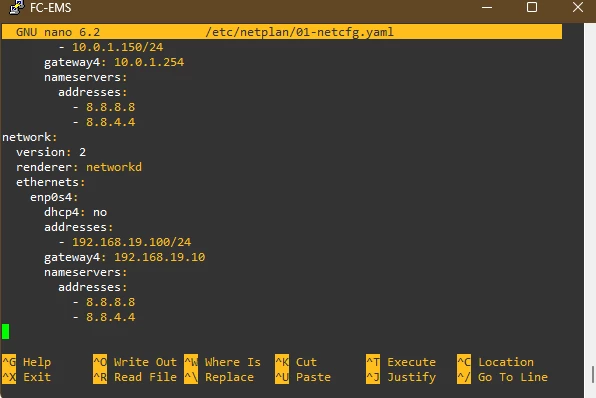Screen dimensions: 596x398
Task: Click the gateway value 192.168.19.10
Action: (160, 257)
